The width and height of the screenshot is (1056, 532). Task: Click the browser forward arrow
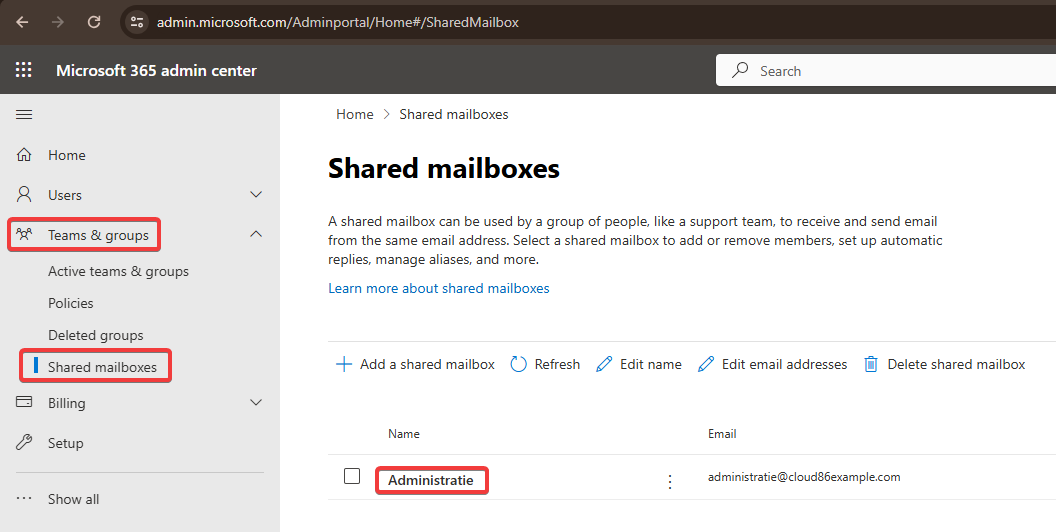58,22
